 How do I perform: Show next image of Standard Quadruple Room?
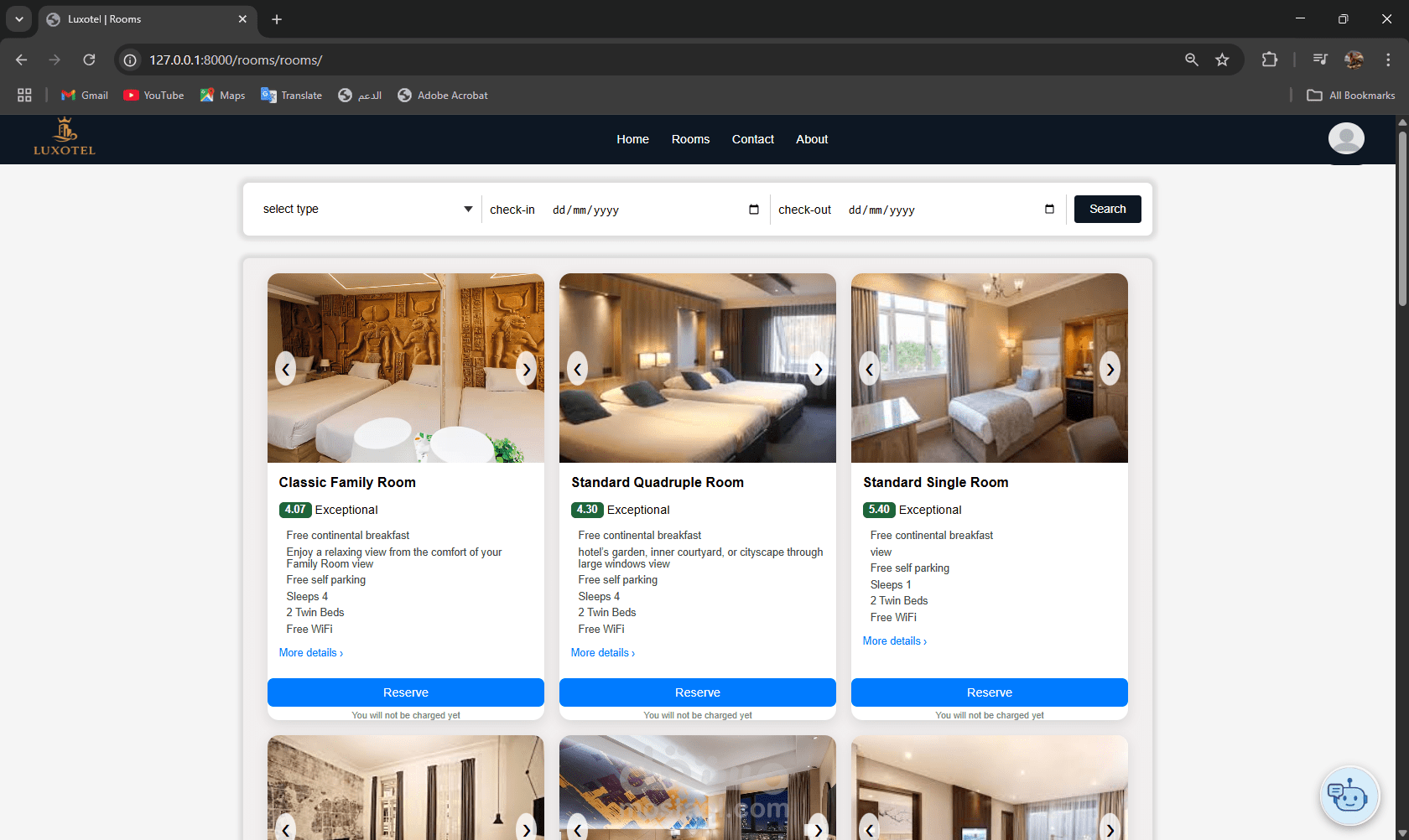[x=818, y=369]
